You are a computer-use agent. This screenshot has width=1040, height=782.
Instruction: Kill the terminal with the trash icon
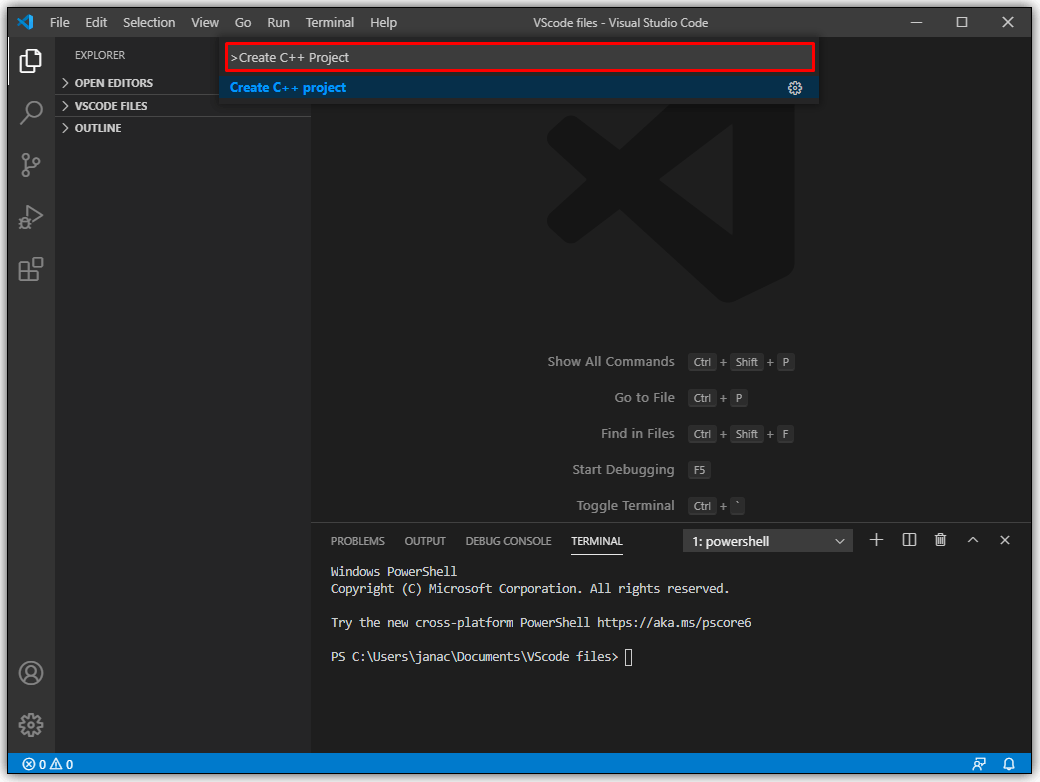click(940, 539)
